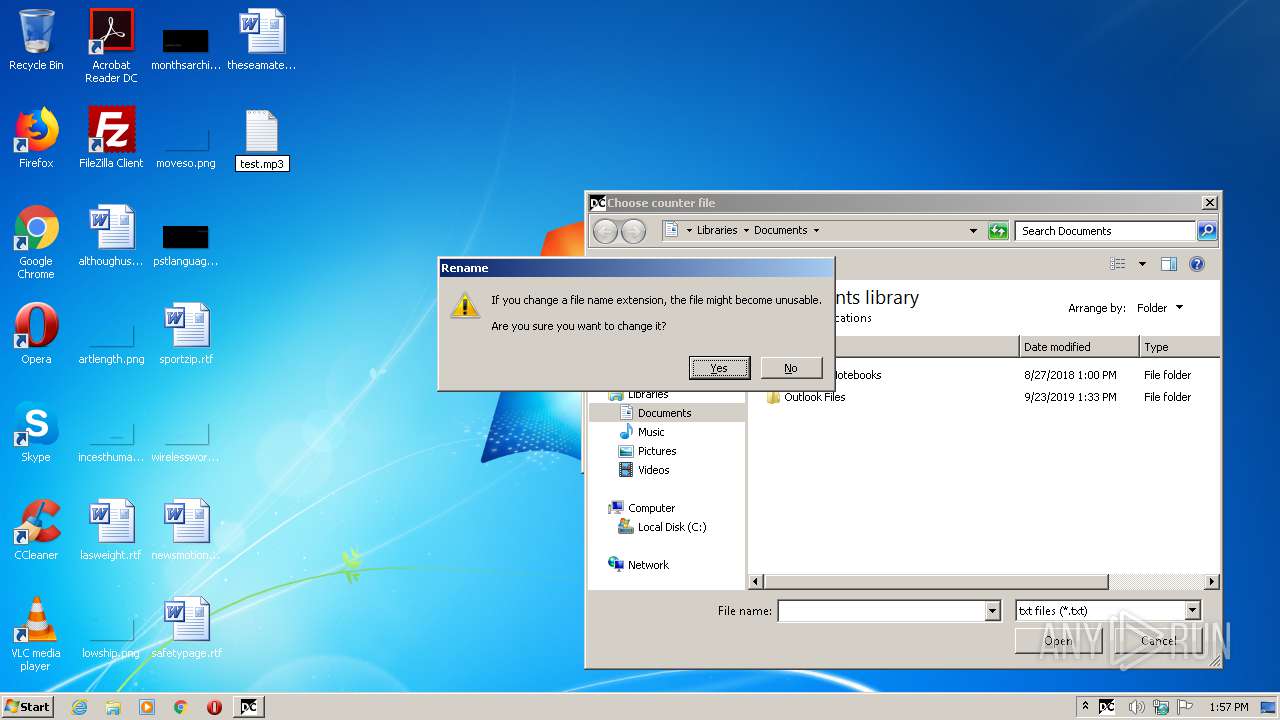The image size is (1280, 720).
Task: Expand the arrow after Libraries in breadcrumb
Action: click(x=745, y=231)
